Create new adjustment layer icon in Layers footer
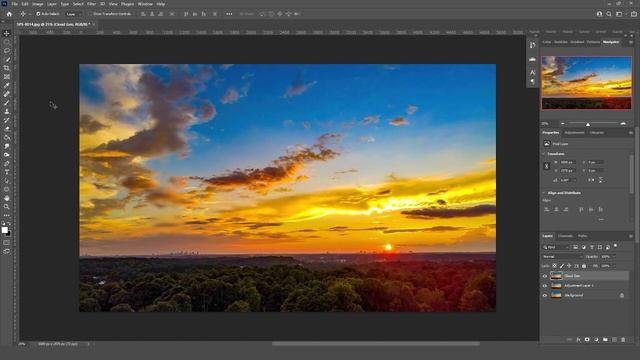This screenshot has width=640, height=360. point(596,340)
